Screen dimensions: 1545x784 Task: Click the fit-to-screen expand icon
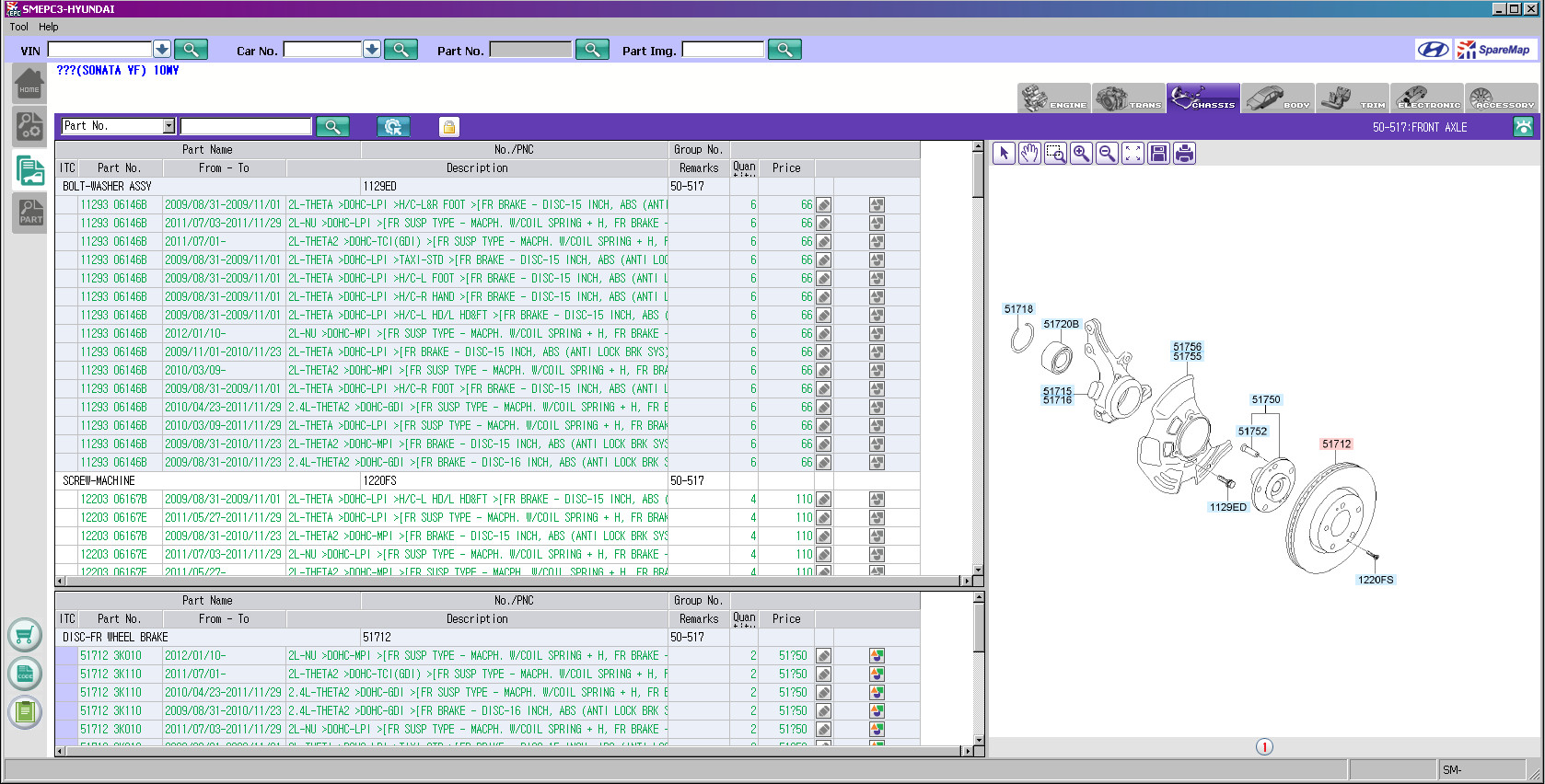1133,154
